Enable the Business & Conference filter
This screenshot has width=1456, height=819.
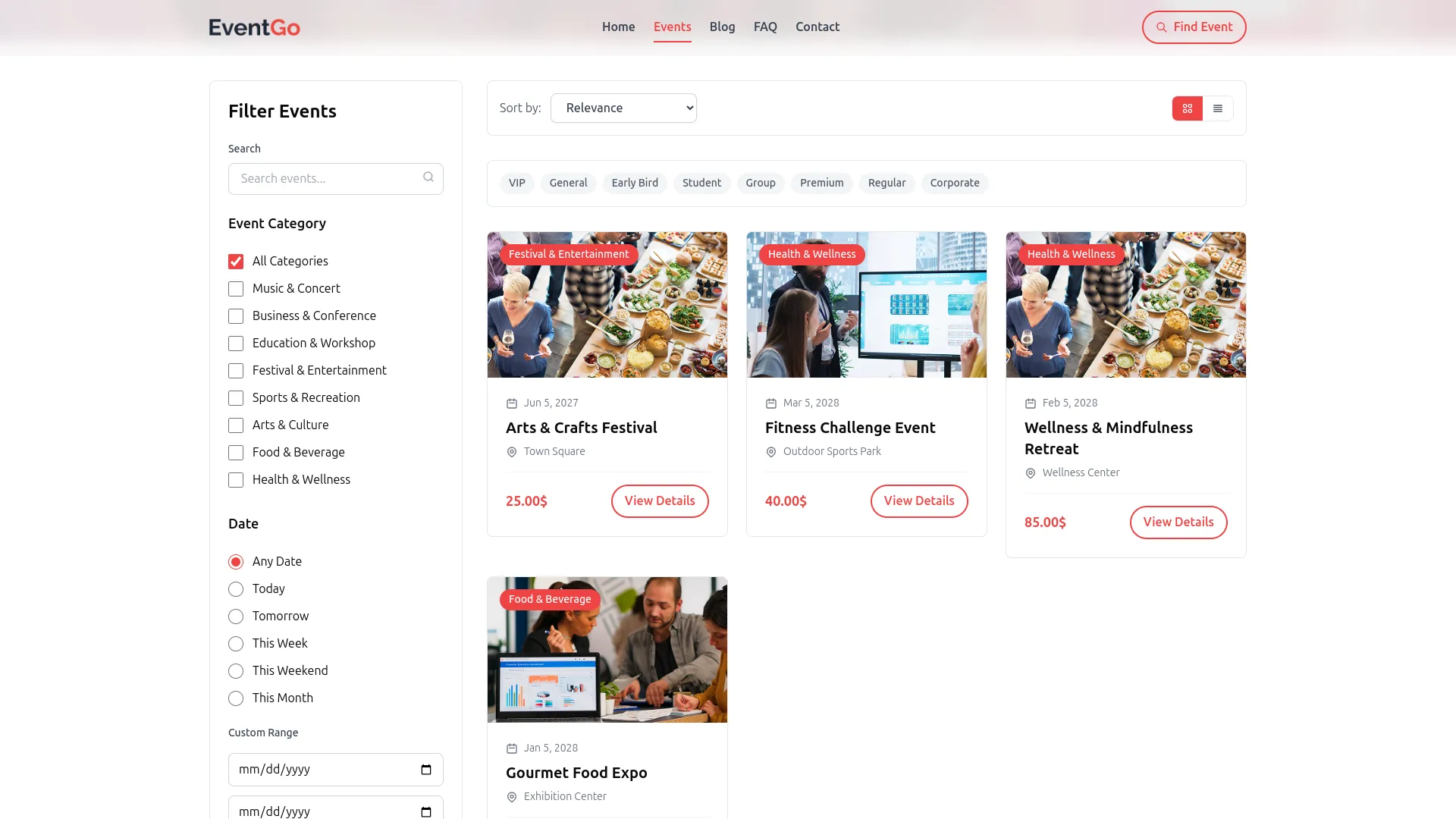(236, 316)
